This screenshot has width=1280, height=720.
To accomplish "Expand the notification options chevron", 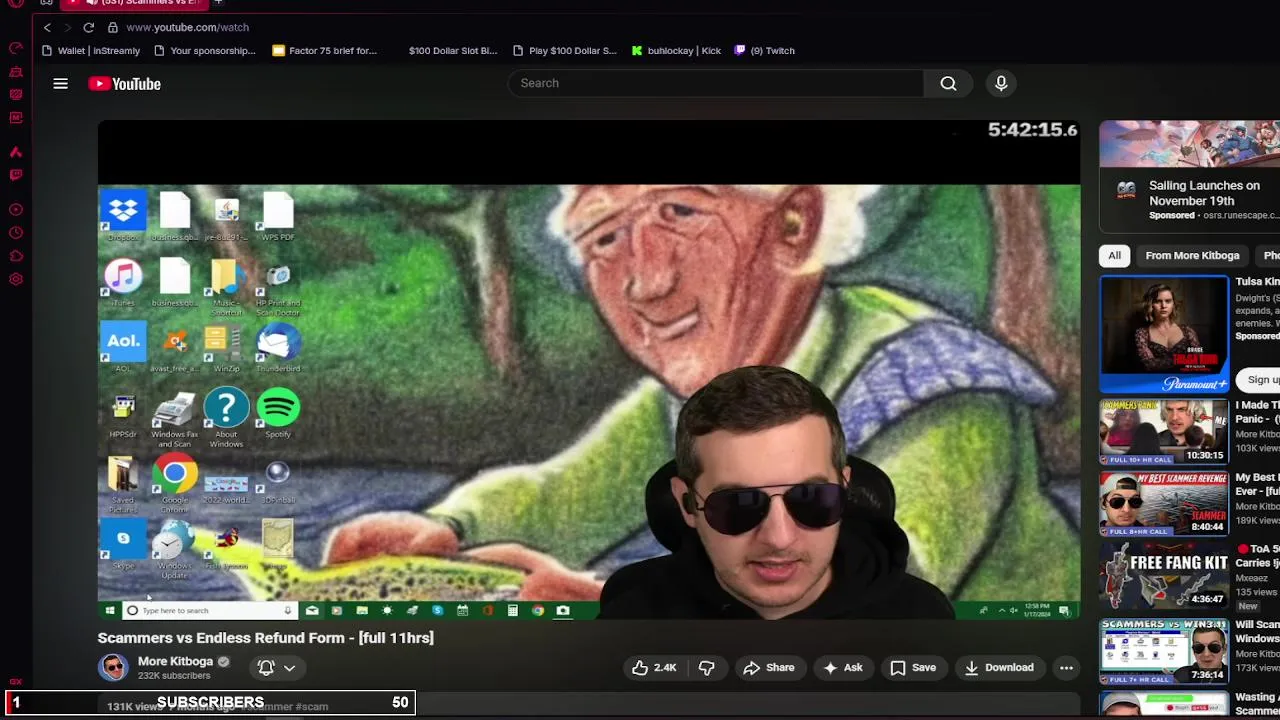I will pyautogui.click(x=289, y=667).
